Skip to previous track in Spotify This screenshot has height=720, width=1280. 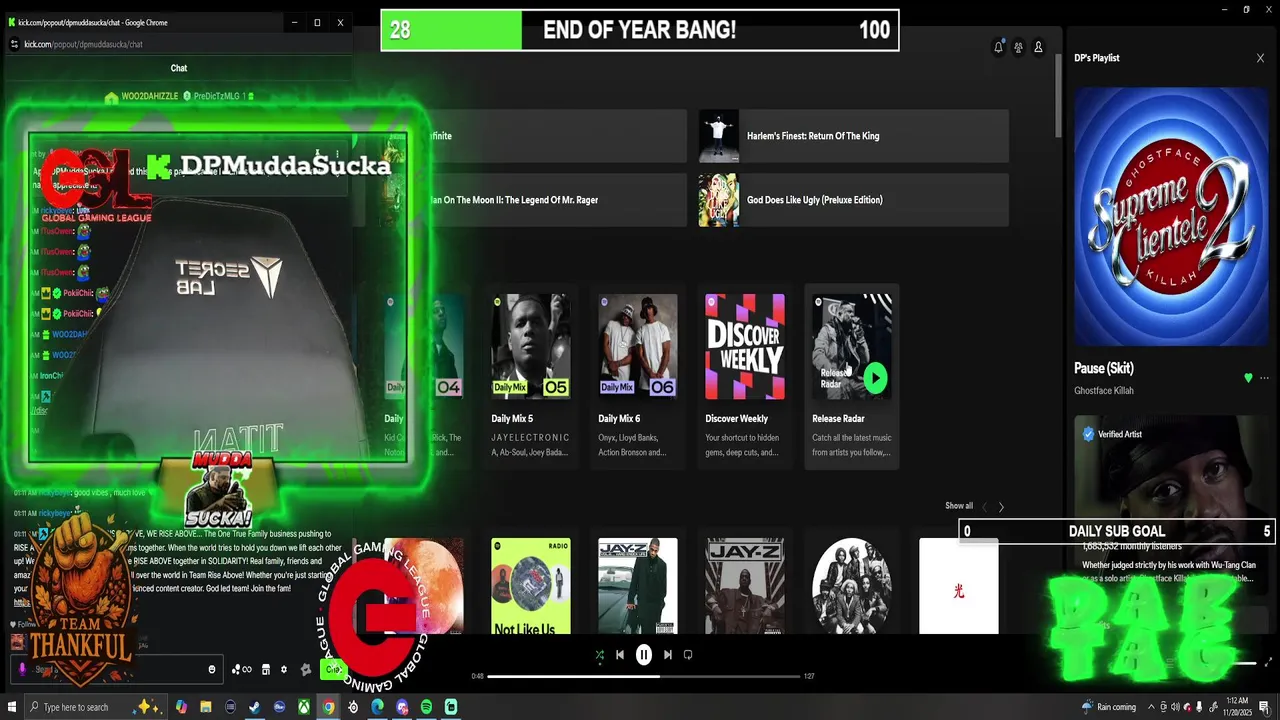click(620, 655)
